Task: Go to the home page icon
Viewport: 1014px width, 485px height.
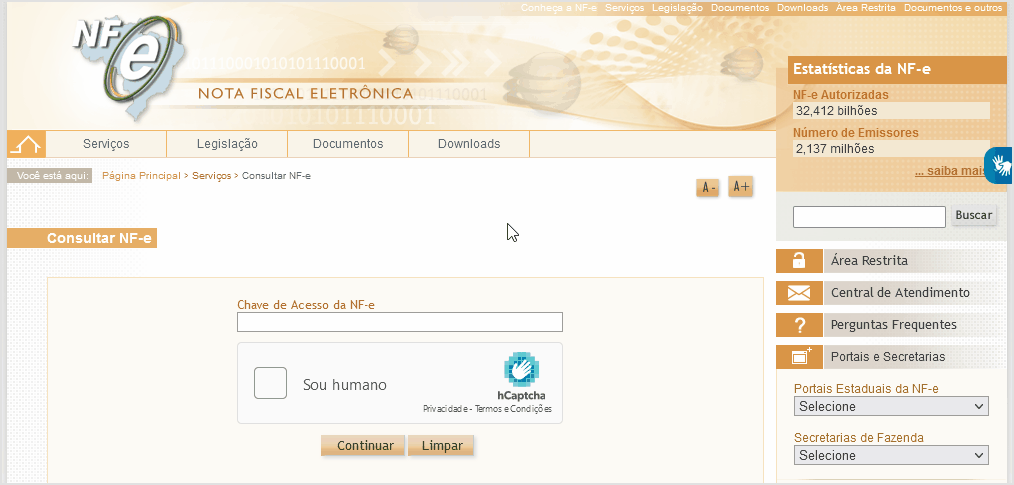Action: [27, 144]
